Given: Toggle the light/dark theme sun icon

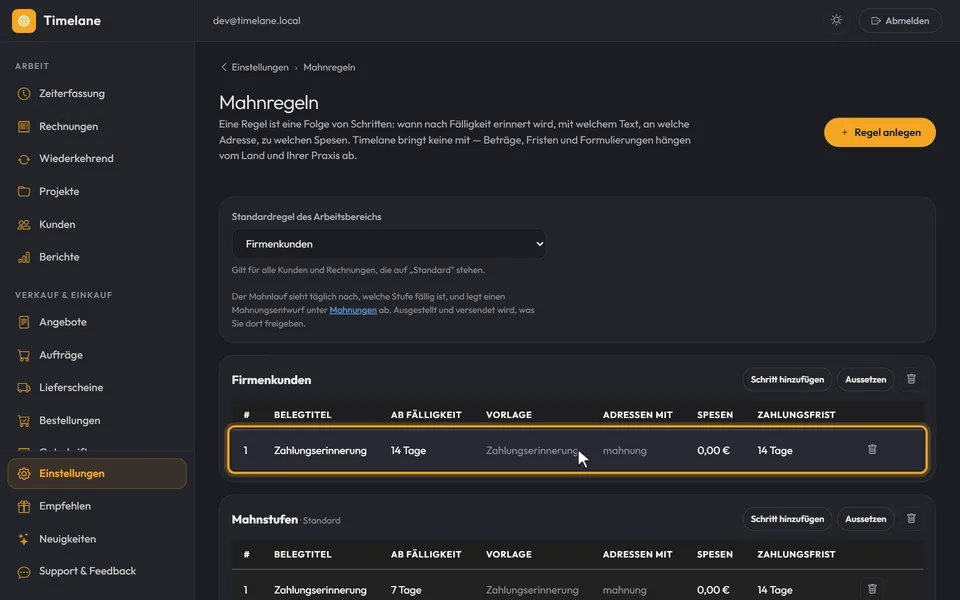Looking at the screenshot, I should (x=836, y=20).
